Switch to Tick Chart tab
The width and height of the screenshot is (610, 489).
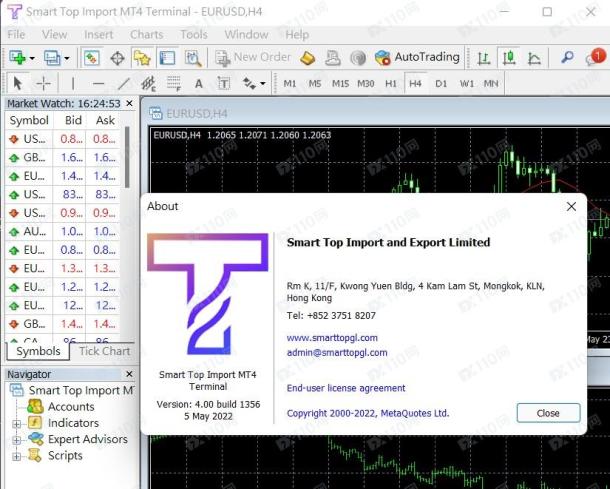(105, 351)
